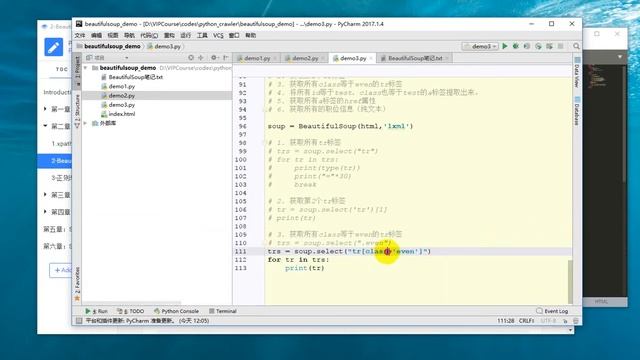Open the Database side panel
Screen dimensions: 640x360
577,111
